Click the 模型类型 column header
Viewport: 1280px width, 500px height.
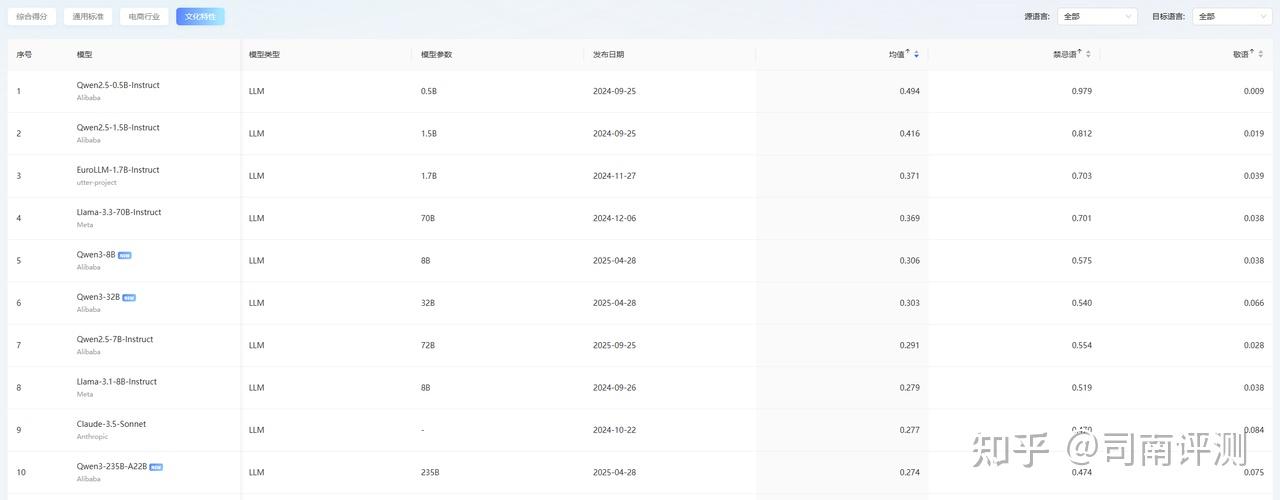(264, 54)
